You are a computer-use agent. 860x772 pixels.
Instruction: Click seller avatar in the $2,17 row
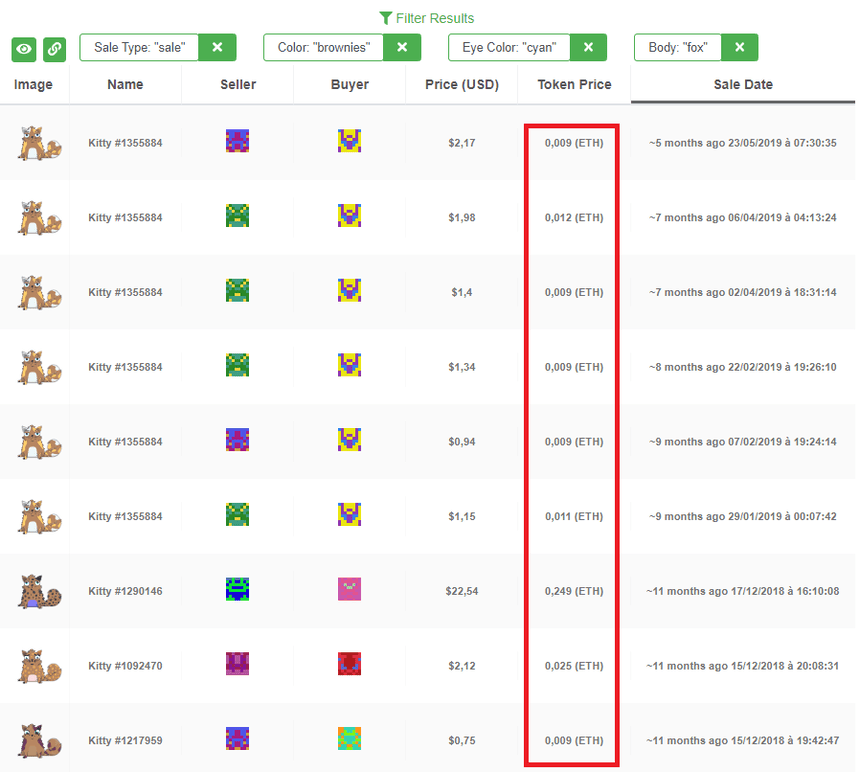coord(237,141)
